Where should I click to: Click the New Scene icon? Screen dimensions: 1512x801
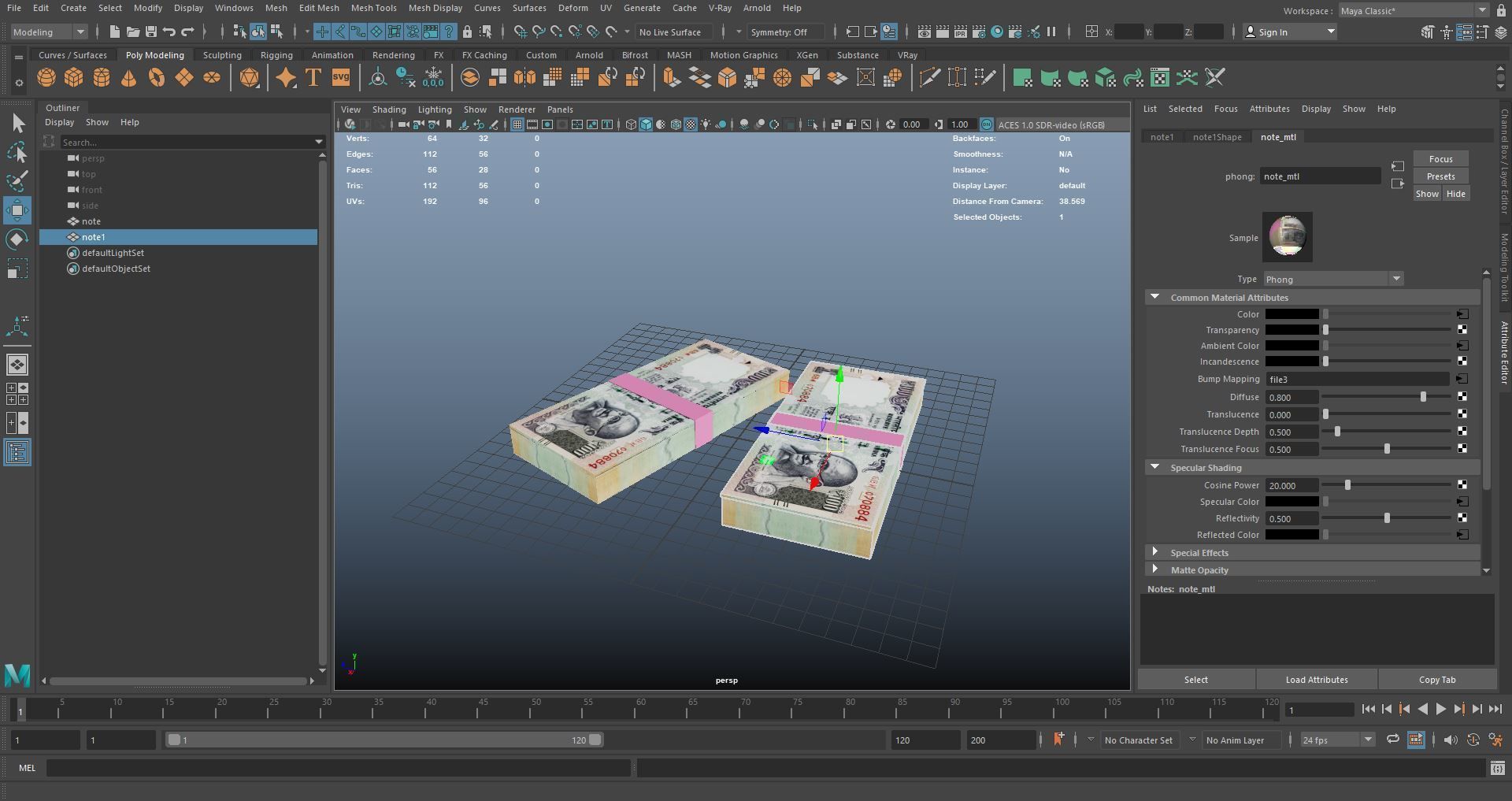(114, 32)
